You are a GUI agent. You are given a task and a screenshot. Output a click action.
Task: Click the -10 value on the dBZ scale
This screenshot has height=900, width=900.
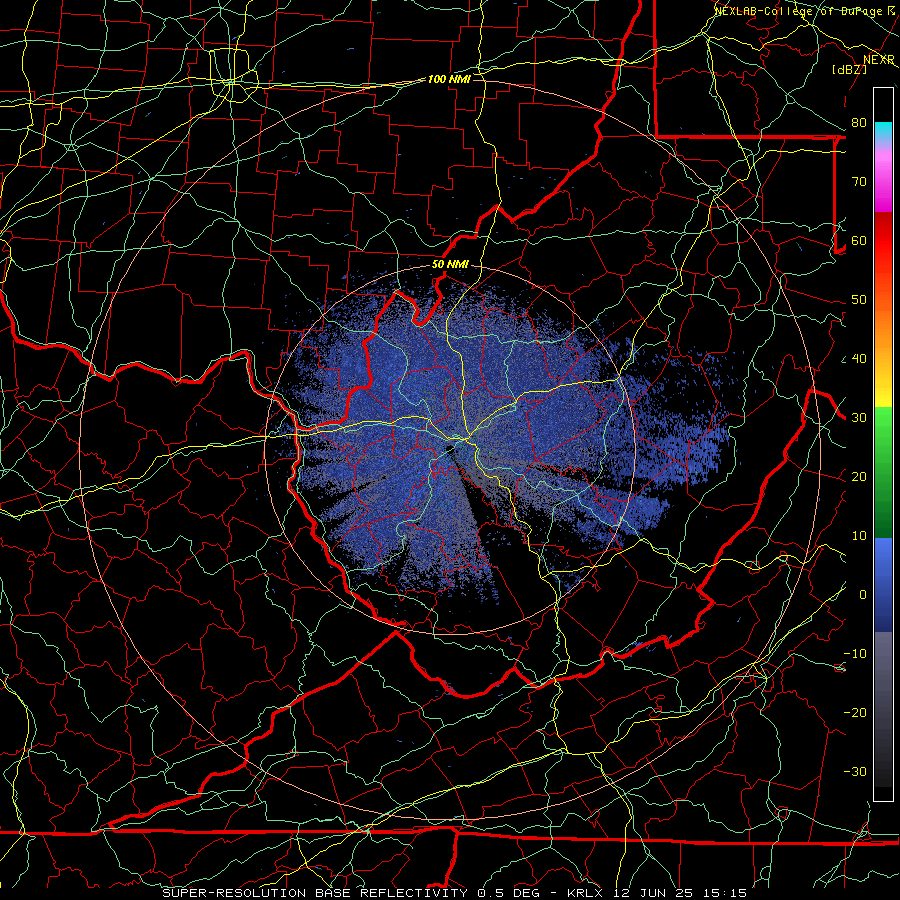click(x=855, y=654)
